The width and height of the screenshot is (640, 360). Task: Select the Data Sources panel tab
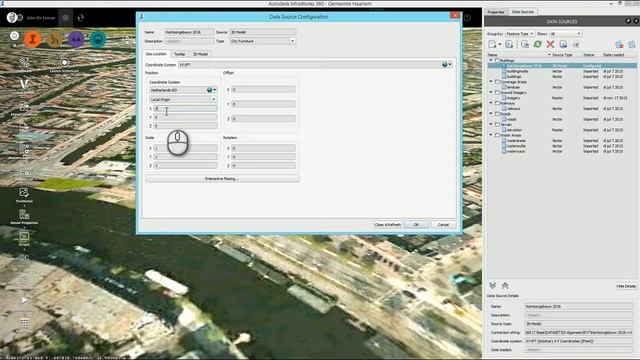click(522, 12)
